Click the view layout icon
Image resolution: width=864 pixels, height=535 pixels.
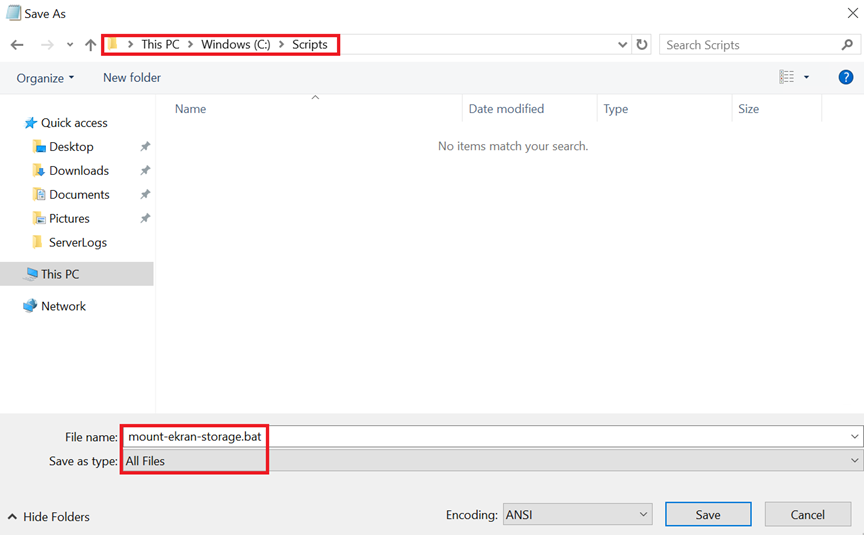point(787,77)
